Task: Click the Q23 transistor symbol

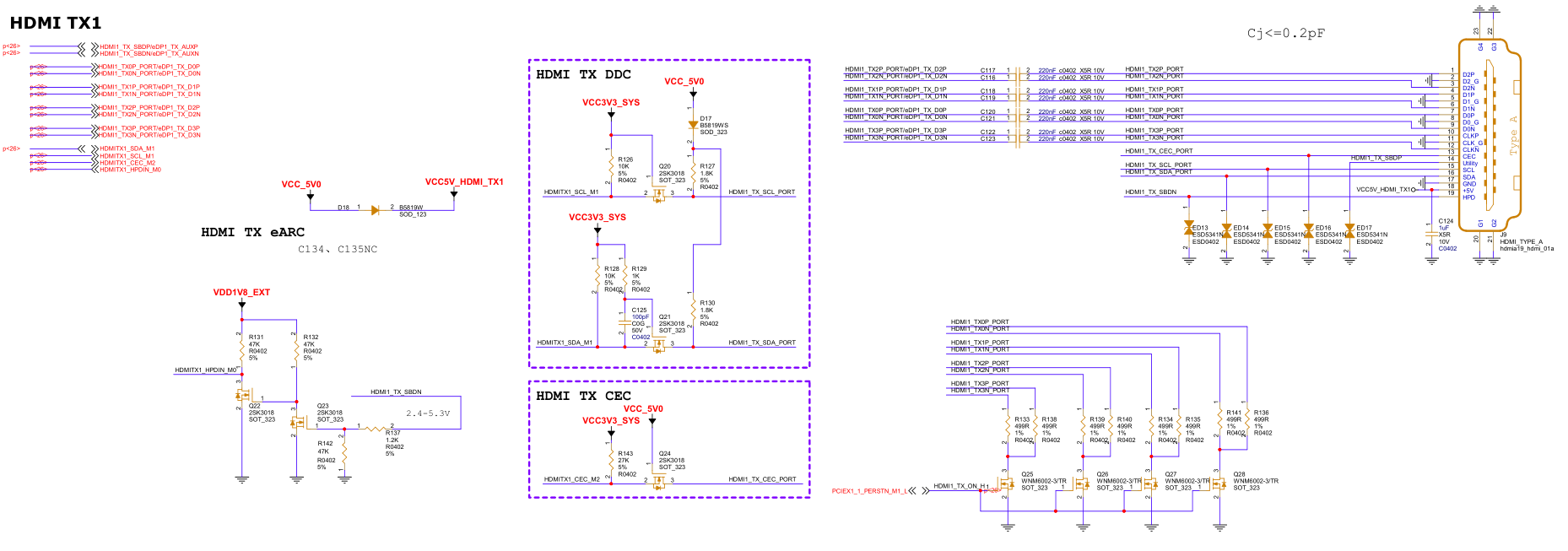Action: pyautogui.click(x=297, y=421)
